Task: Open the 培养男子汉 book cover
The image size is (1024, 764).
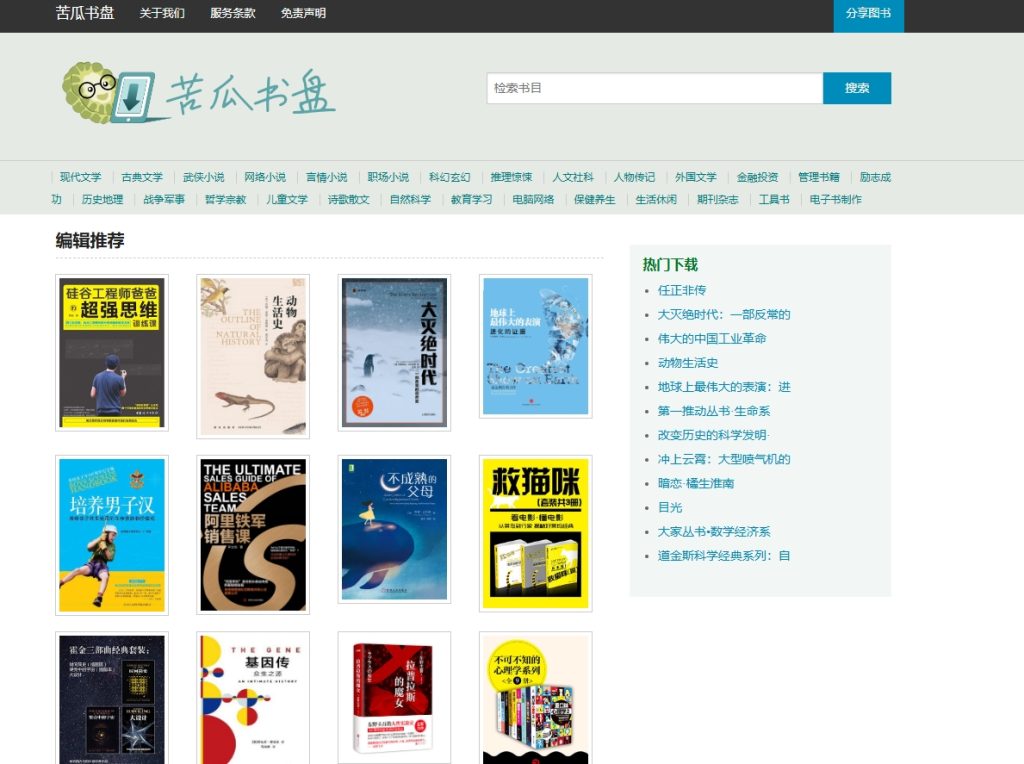Action: coord(112,534)
